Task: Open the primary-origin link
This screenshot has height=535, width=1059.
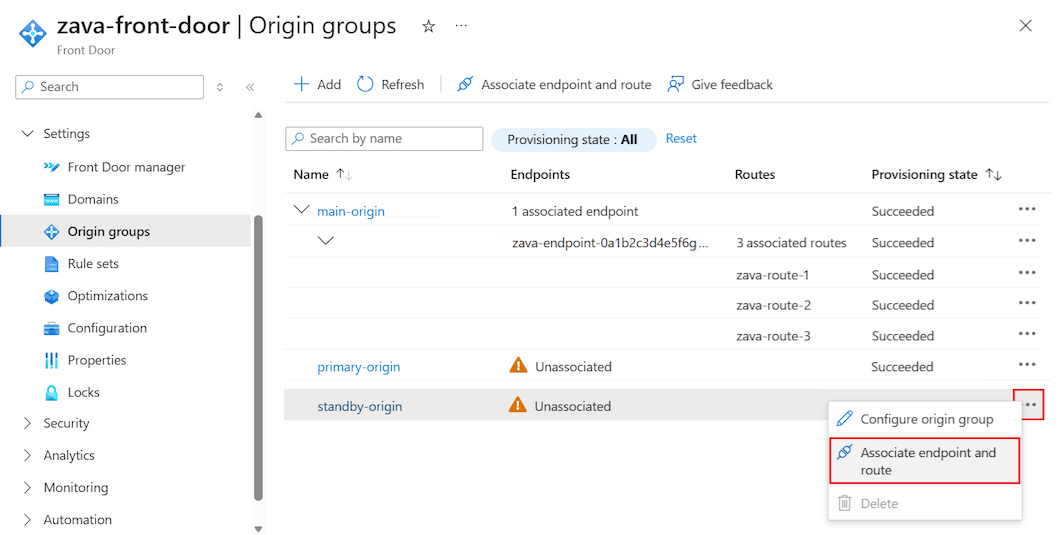Action: 358,367
